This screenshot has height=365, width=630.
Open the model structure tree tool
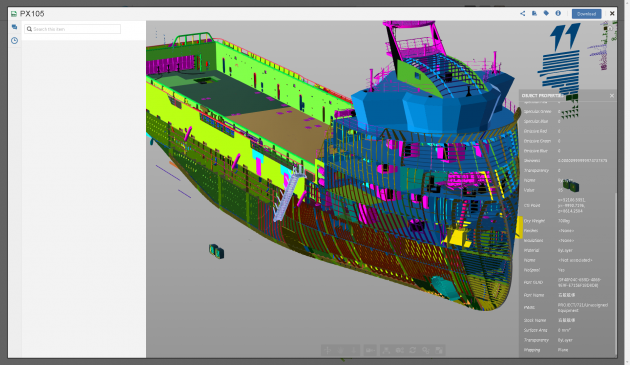(x=386, y=350)
